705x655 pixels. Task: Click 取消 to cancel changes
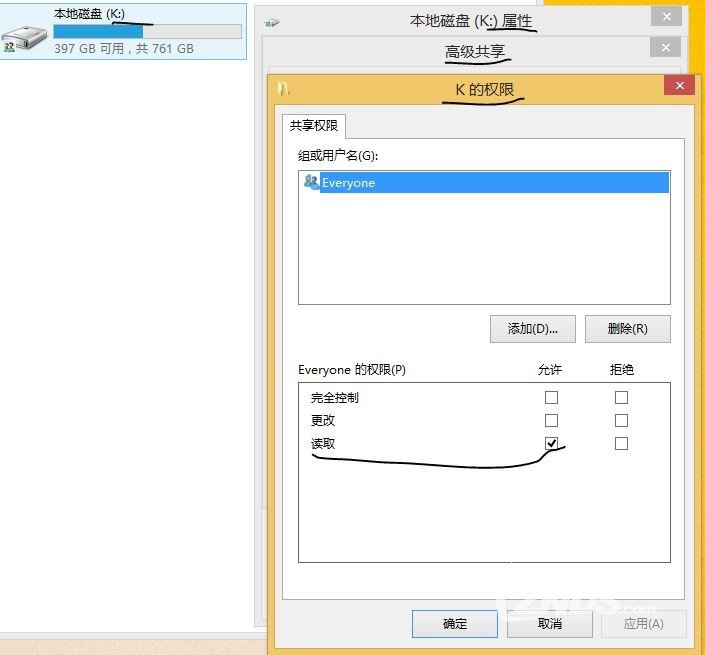pyautogui.click(x=549, y=623)
